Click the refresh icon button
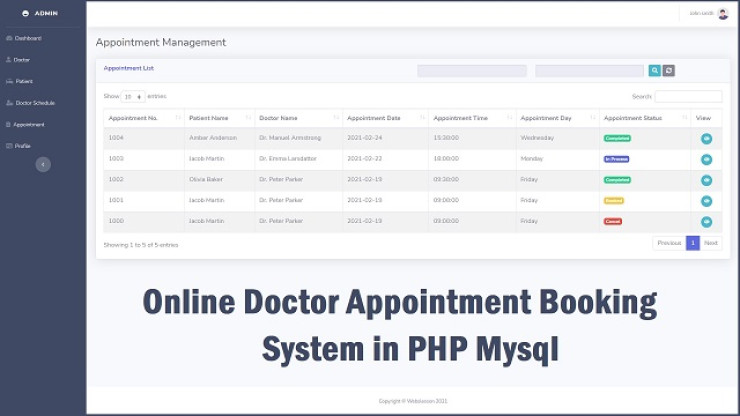Image resolution: width=740 pixels, height=416 pixels. (668, 70)
